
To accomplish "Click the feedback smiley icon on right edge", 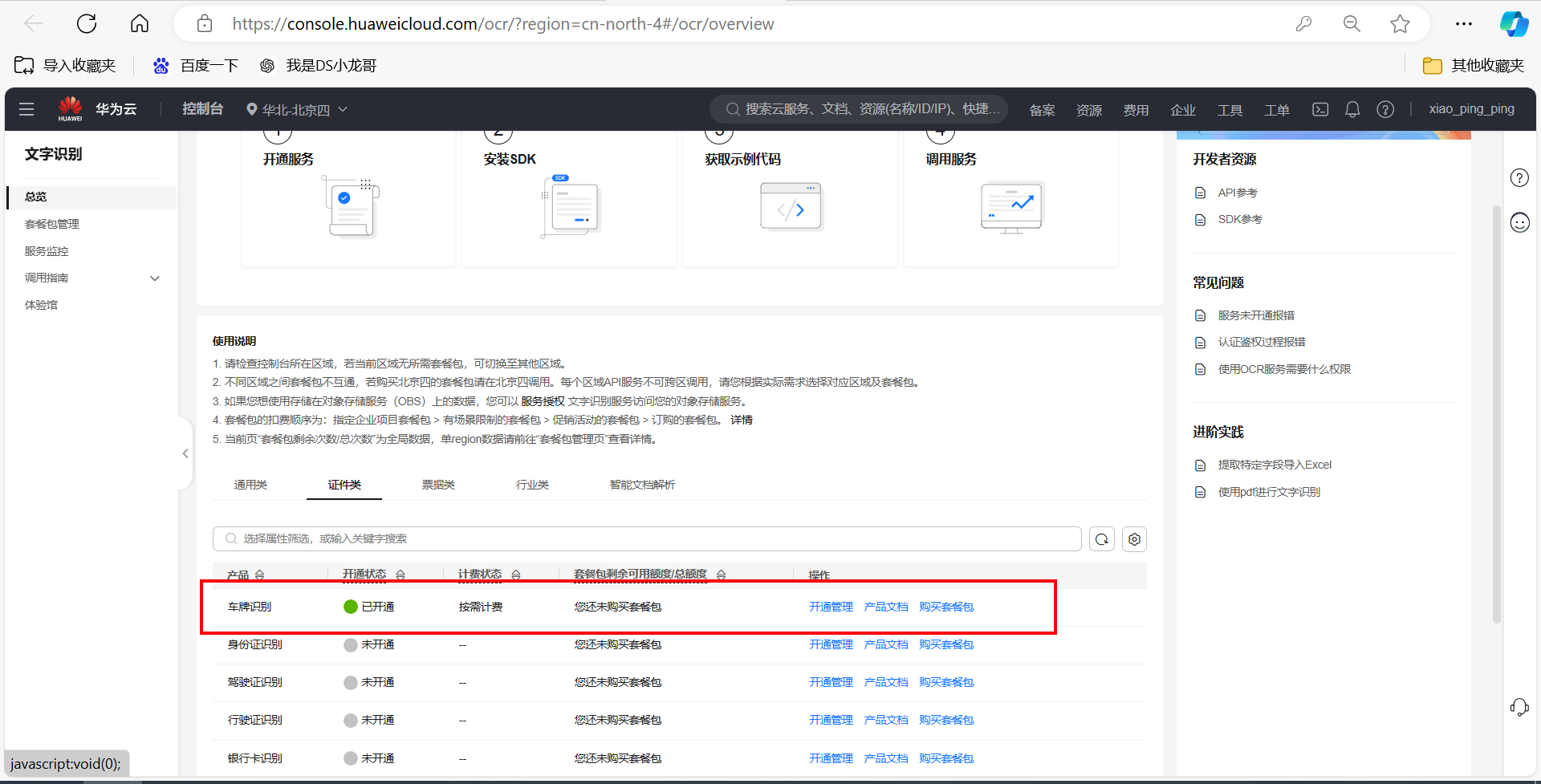I will pyautogui.click(x=1519, y=223).
